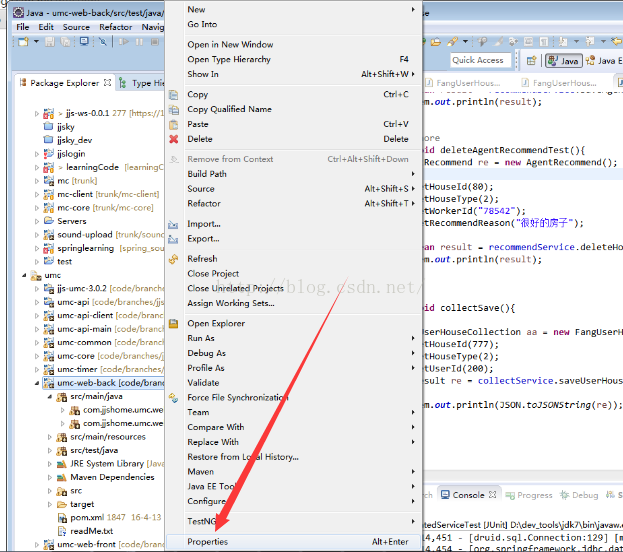Click the Quick Access search field

(x=480, y=60)
